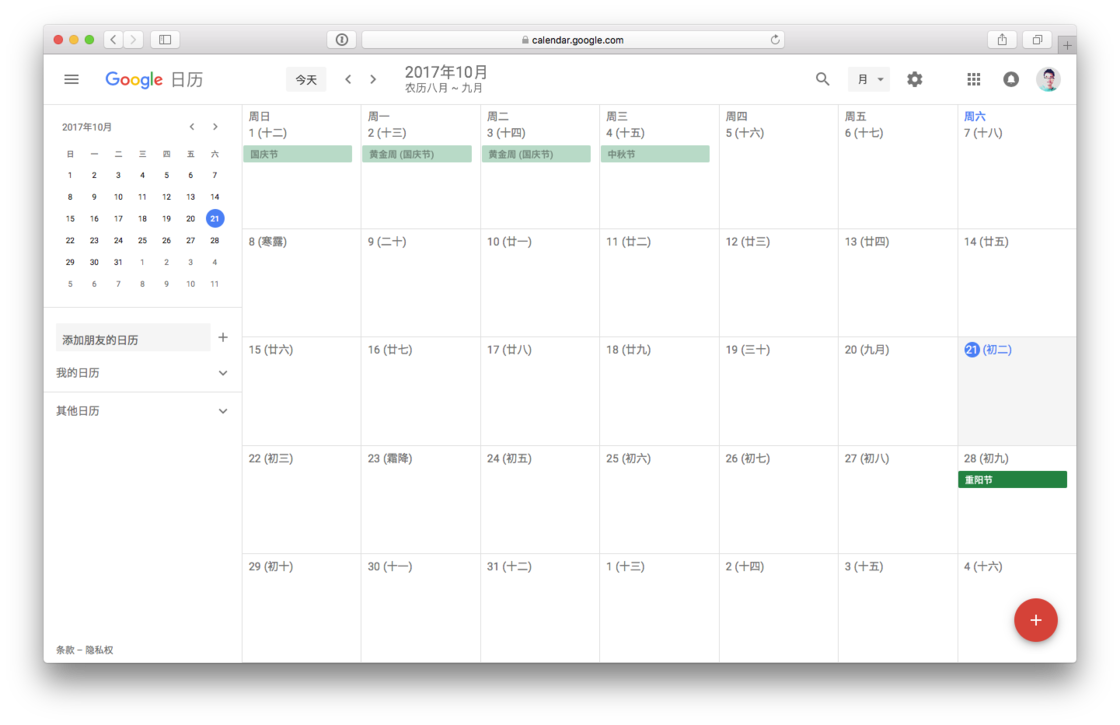
Task: Click the 添加朋友的日历 input field
Action: 133,339
